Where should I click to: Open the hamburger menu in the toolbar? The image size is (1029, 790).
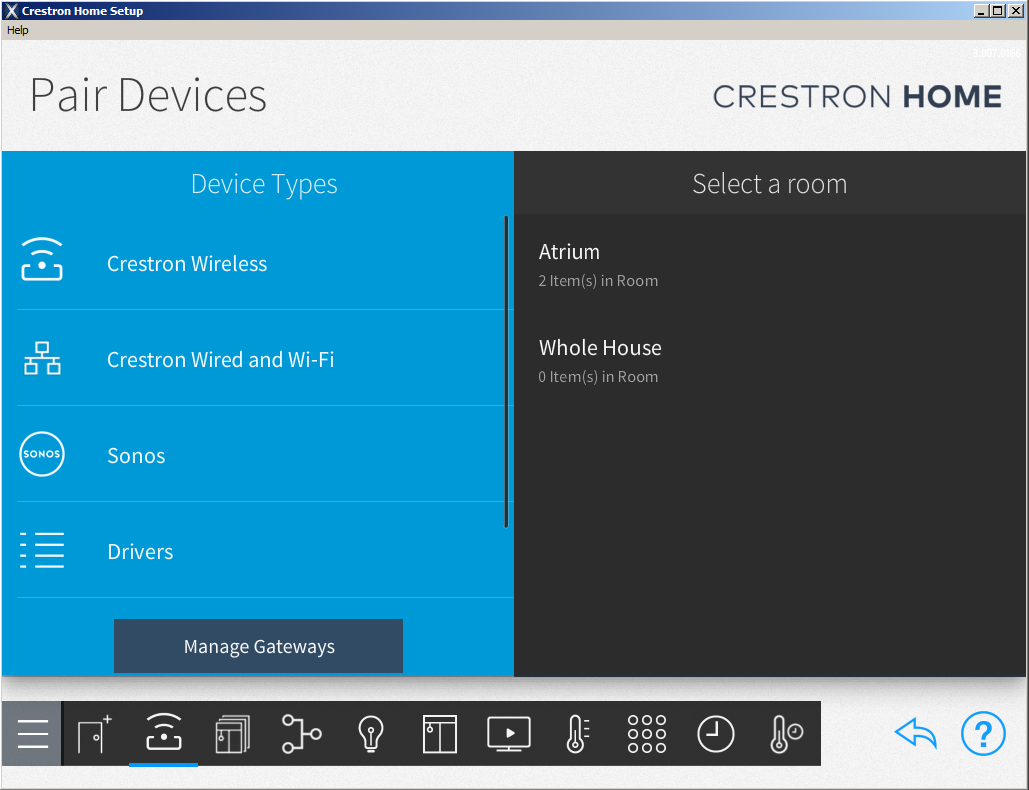(31, 733)
